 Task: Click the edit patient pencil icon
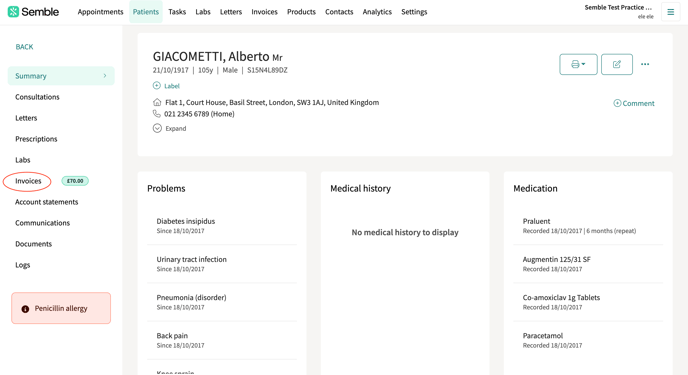pyautogui.click(x=616, y=64)
